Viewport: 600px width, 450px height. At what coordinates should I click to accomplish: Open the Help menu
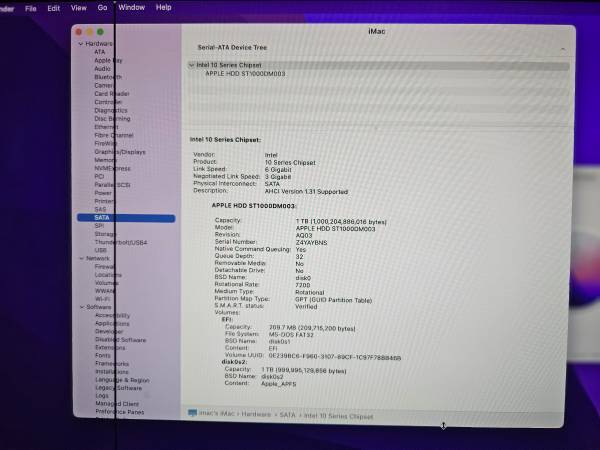coord(164,7)
